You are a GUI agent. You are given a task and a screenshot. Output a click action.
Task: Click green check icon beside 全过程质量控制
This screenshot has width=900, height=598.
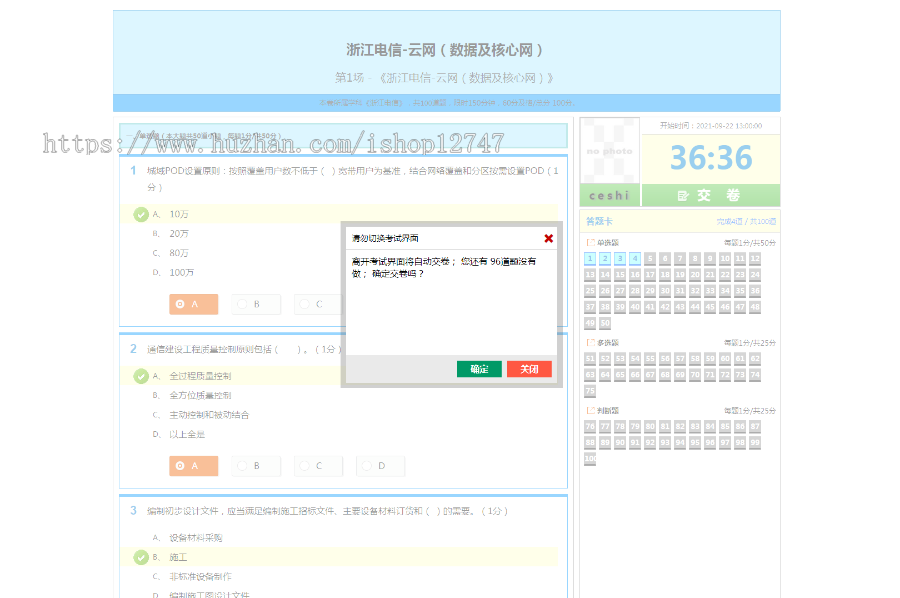[141, 376]
